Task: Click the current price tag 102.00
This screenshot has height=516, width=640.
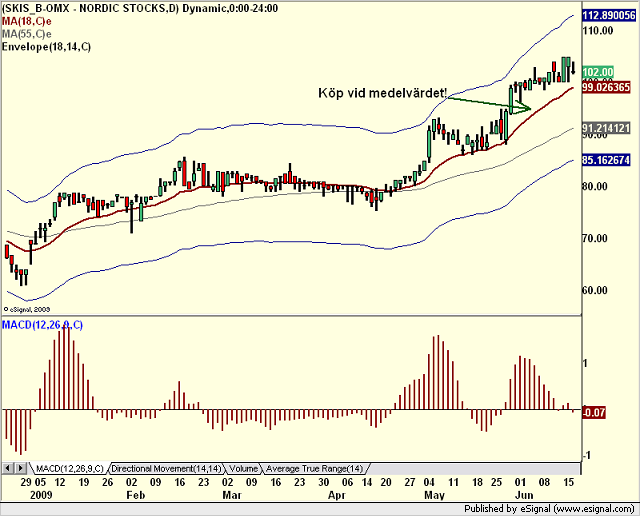Action: point(598,72)
